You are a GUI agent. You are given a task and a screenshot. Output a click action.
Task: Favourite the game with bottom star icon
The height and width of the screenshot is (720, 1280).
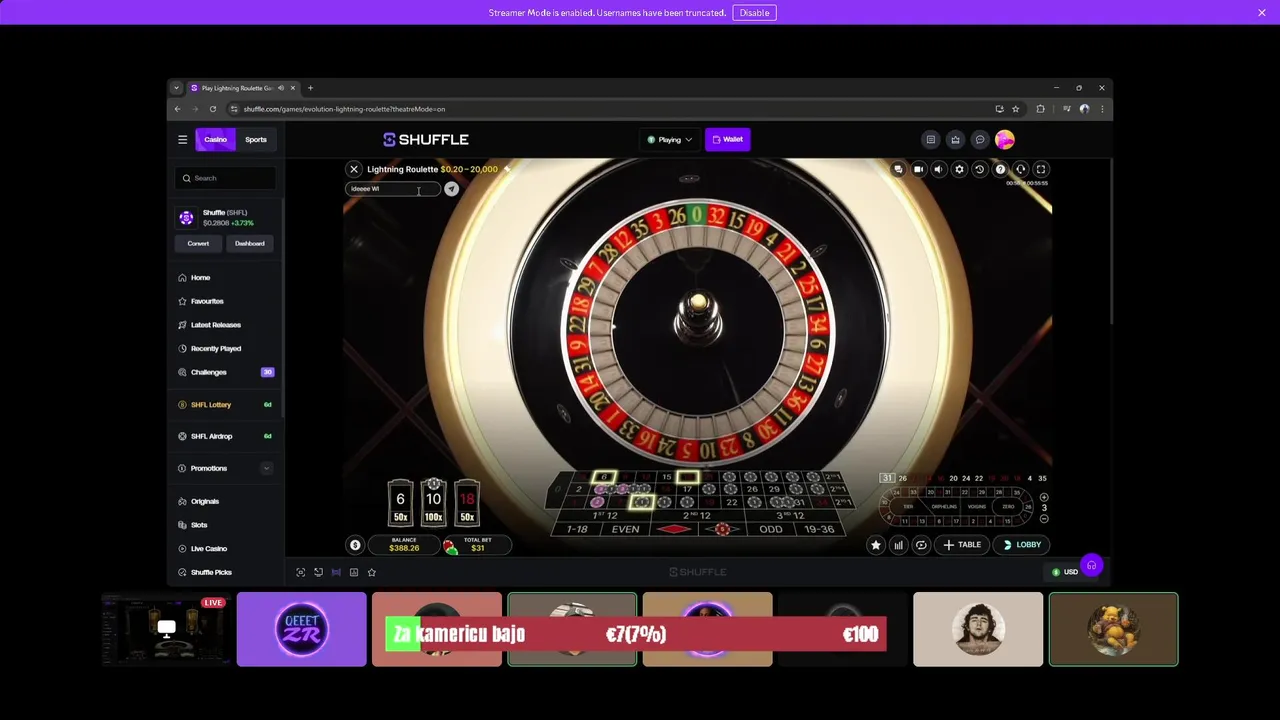tap(372, 572)
